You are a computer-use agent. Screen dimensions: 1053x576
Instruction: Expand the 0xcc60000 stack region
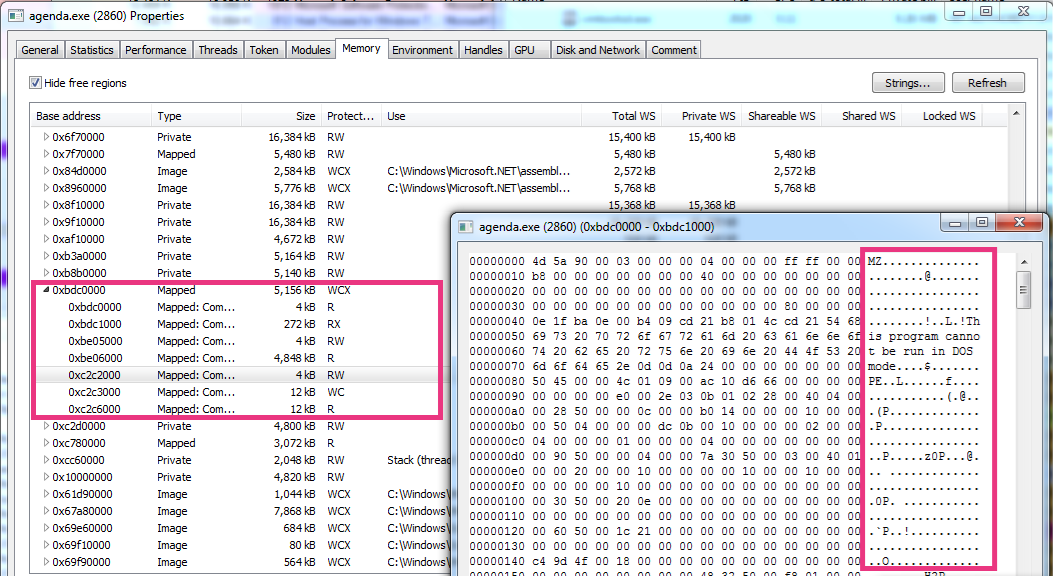click(45, 460)
